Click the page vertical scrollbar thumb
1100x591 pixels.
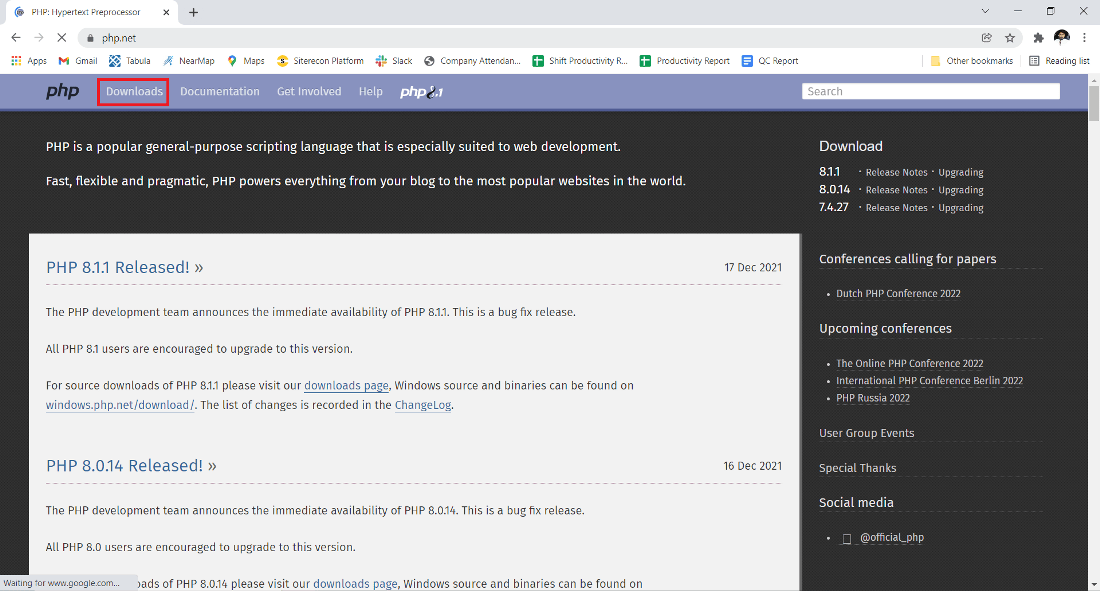[1094, 104]
